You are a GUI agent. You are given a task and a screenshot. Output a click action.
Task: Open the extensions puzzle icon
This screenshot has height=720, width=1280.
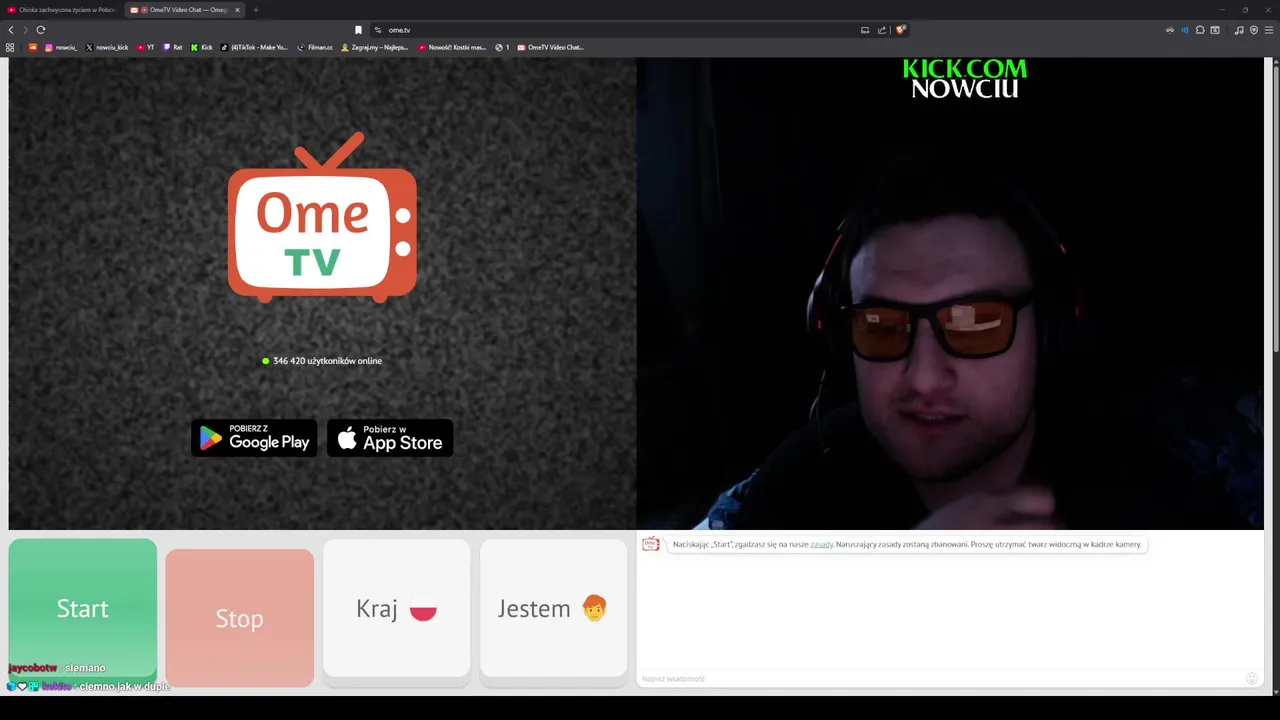1200,30
